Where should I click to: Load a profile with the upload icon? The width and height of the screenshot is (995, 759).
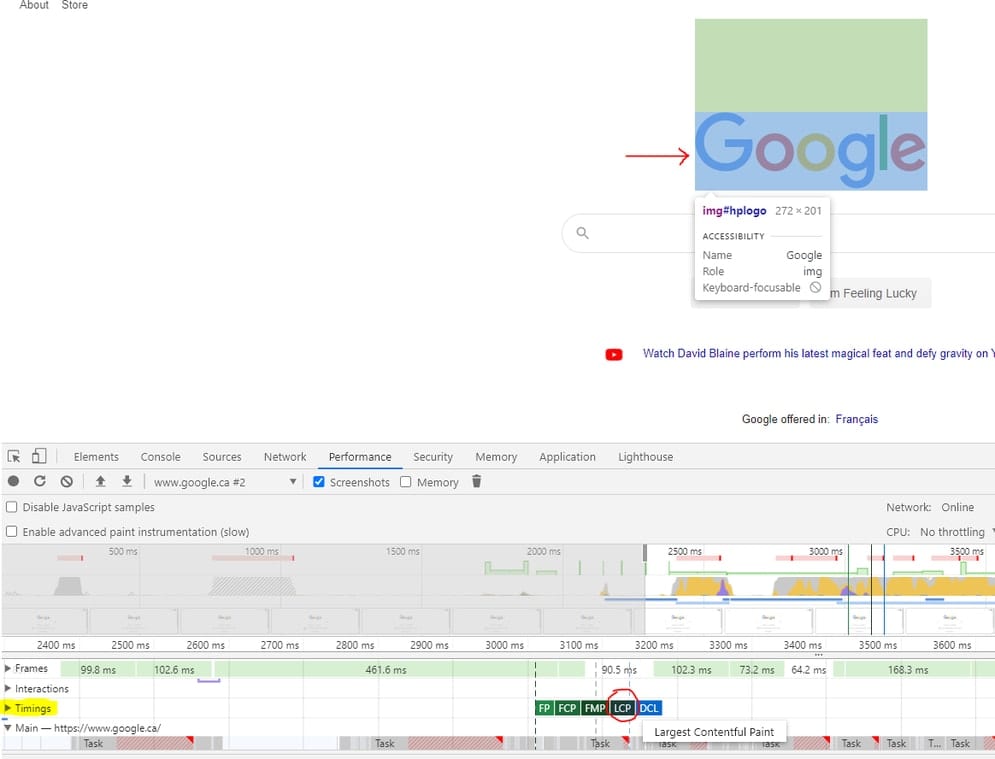point(100,481)
